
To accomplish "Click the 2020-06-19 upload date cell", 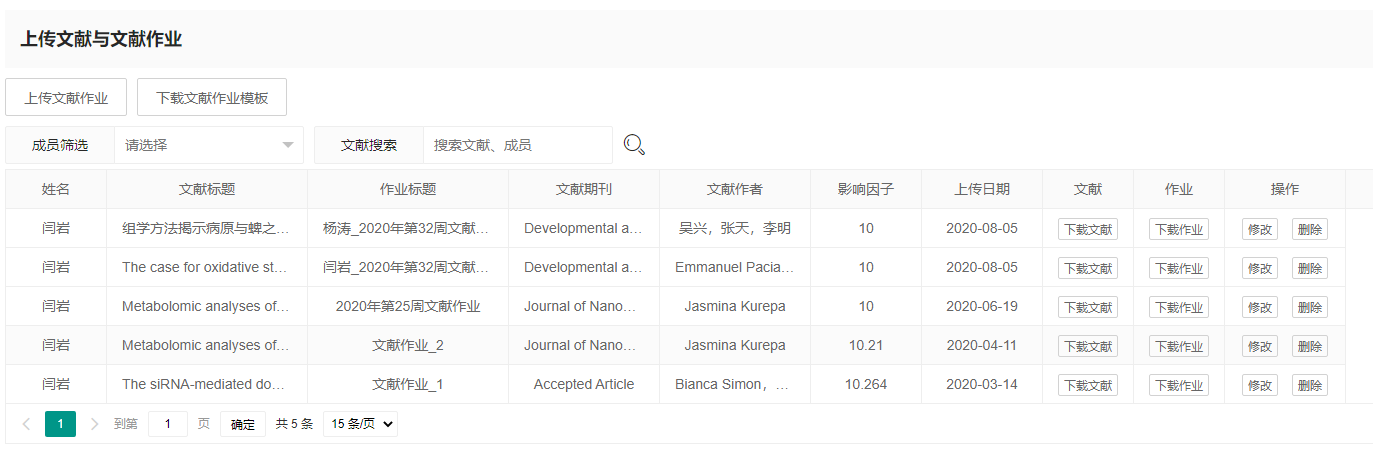I will tap(982, 306).
